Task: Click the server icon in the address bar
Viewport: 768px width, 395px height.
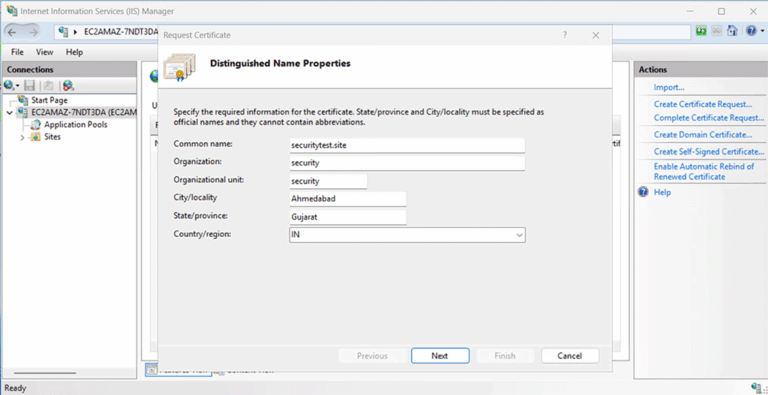Action: pos(63,32)
